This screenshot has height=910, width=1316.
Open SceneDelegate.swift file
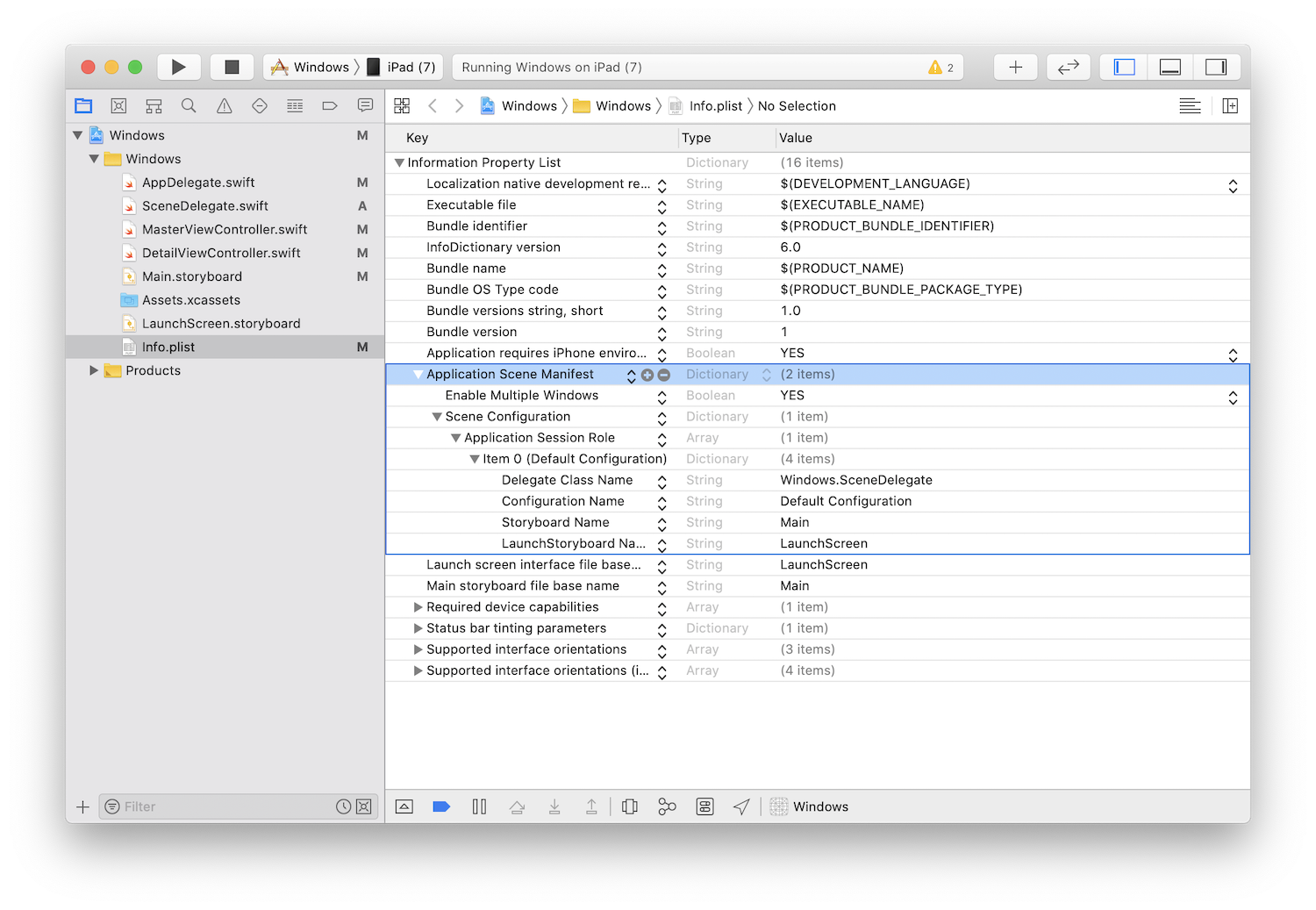(205, 206)
